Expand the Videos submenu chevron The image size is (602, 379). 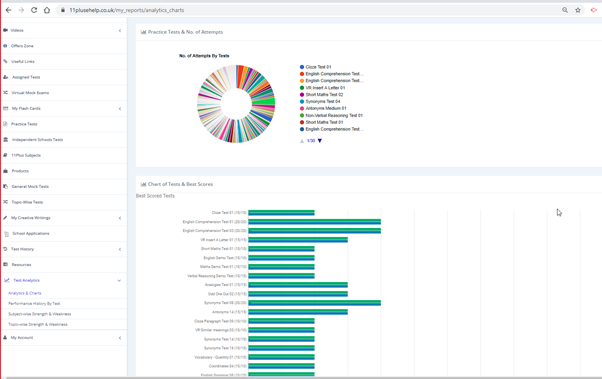pos(120,30)
